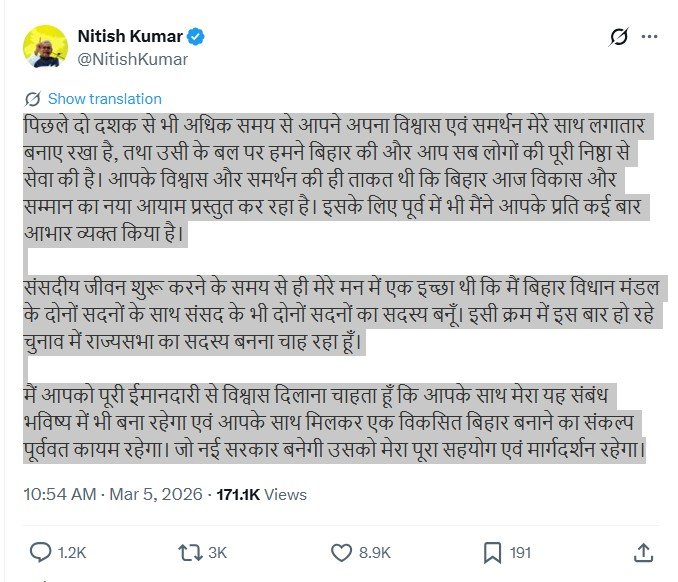Viewport: 678px width, 582px height.
Task: Click the 191 bookmarks count
Action: pyautogui.click(x=520, y=553)
